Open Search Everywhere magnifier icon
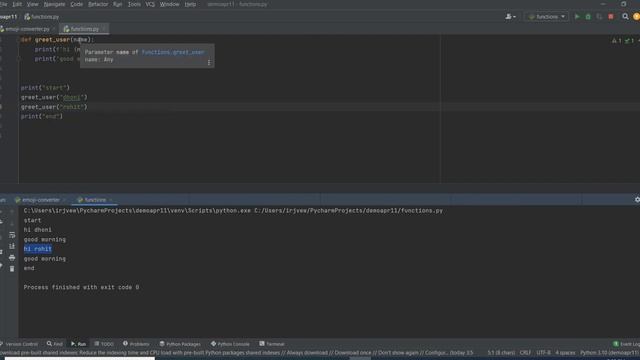Screen dimensions: 640x360 (625, 17)
